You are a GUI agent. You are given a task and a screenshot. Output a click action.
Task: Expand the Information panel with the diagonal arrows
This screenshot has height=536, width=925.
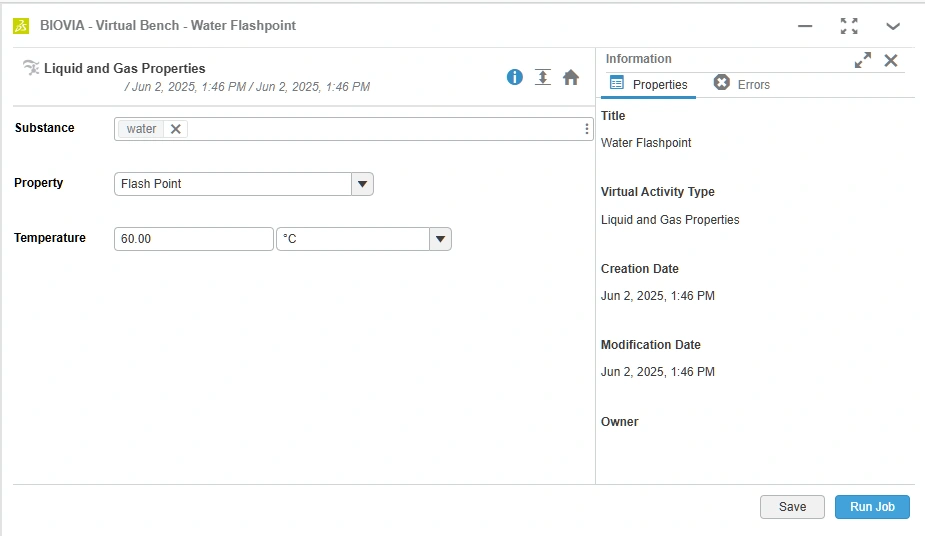click(862, 60)
